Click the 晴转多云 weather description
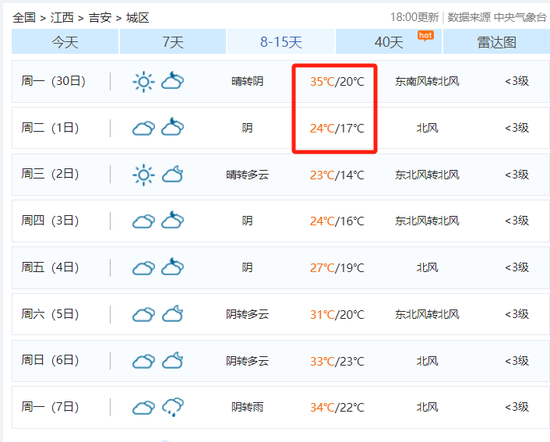This screenshot has height=442, width=550. coord(247,175)
